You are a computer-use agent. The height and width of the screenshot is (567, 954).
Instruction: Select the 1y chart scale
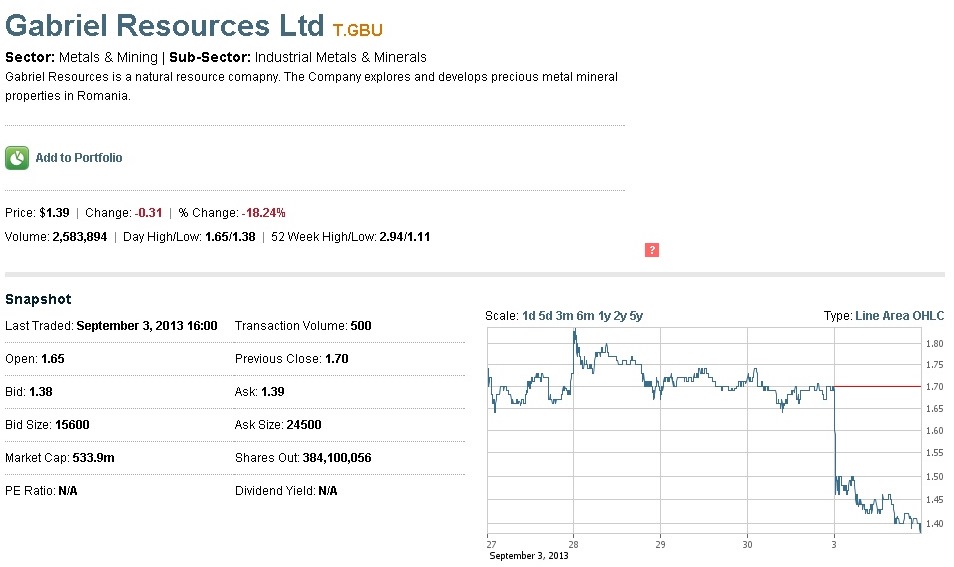click(604, 316)
